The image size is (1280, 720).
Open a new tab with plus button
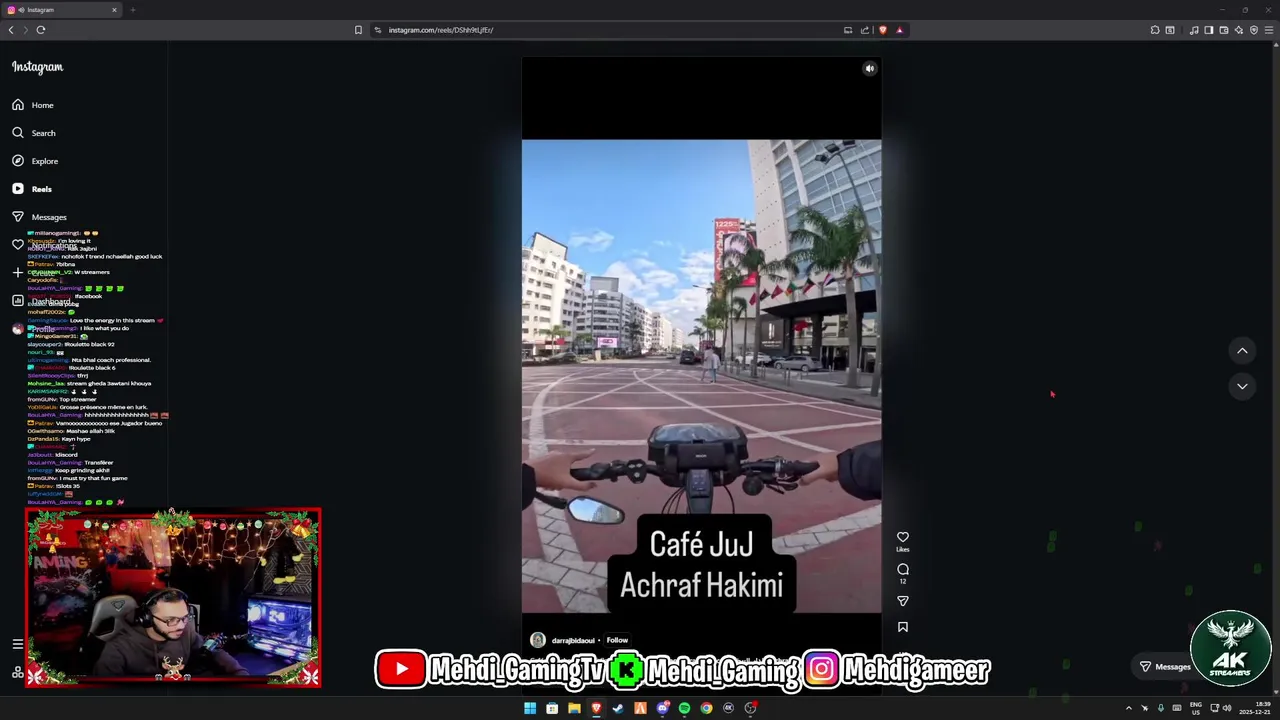point(132,10)
